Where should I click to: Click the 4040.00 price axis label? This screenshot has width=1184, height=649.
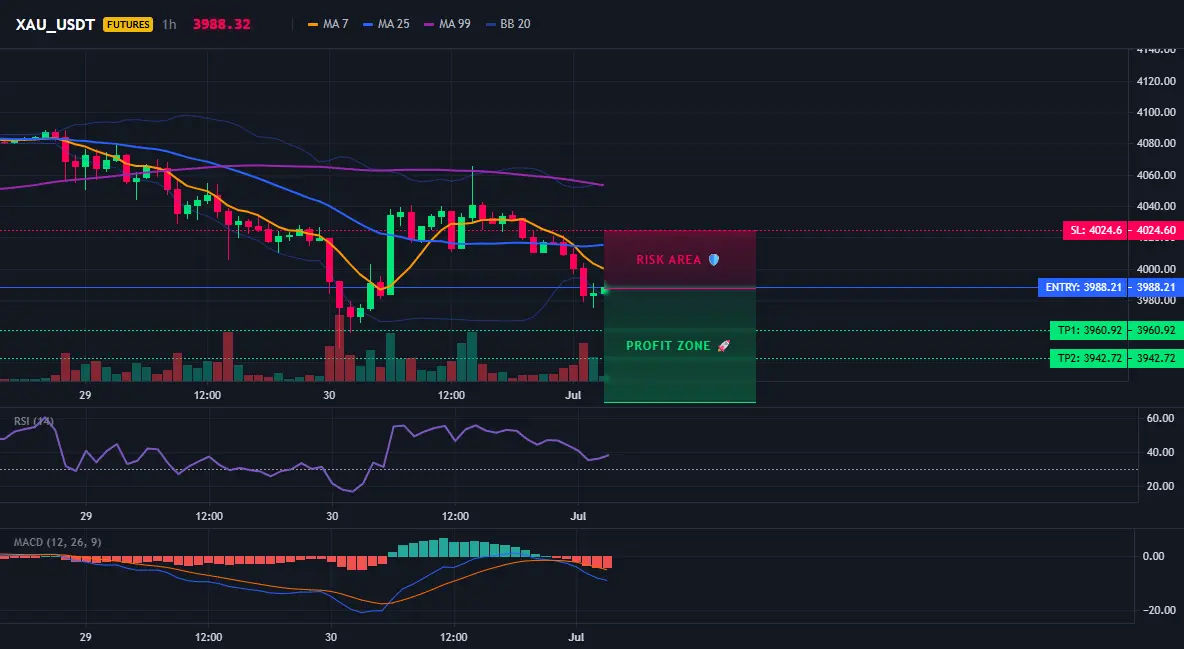[x=1155, y=206]
